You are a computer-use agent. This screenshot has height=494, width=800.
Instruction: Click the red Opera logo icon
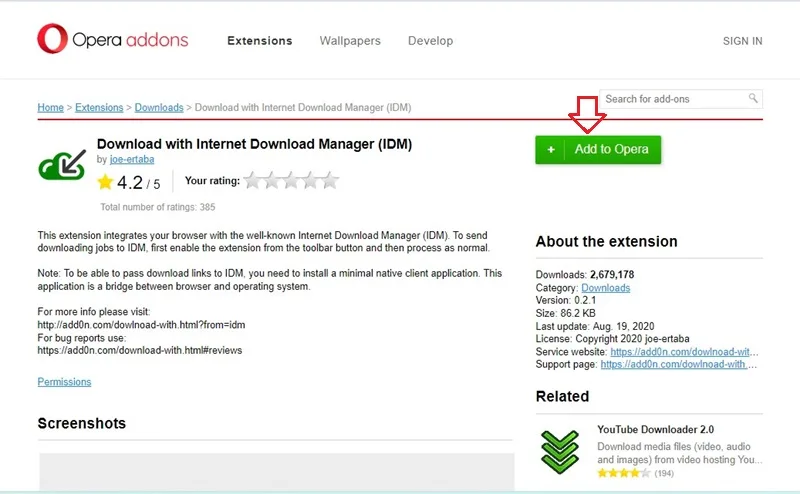52,38
